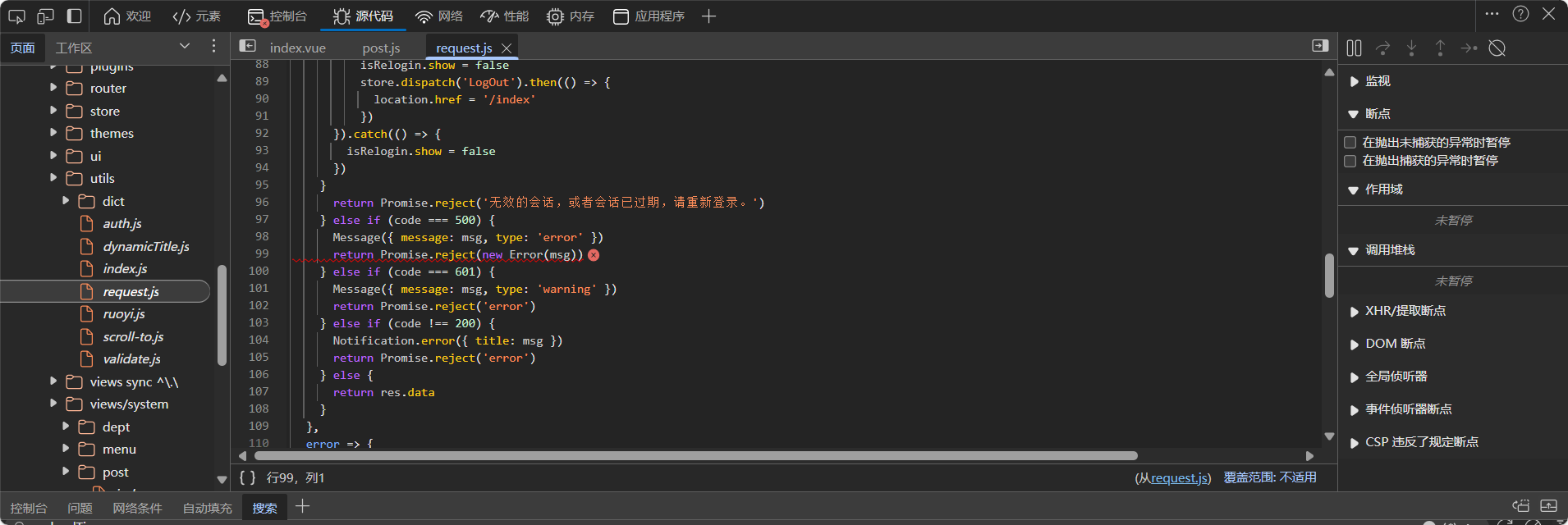This screenshot has width=1568, height=525.
Task: Click the single Step debugger icon
Action: 1469,48
